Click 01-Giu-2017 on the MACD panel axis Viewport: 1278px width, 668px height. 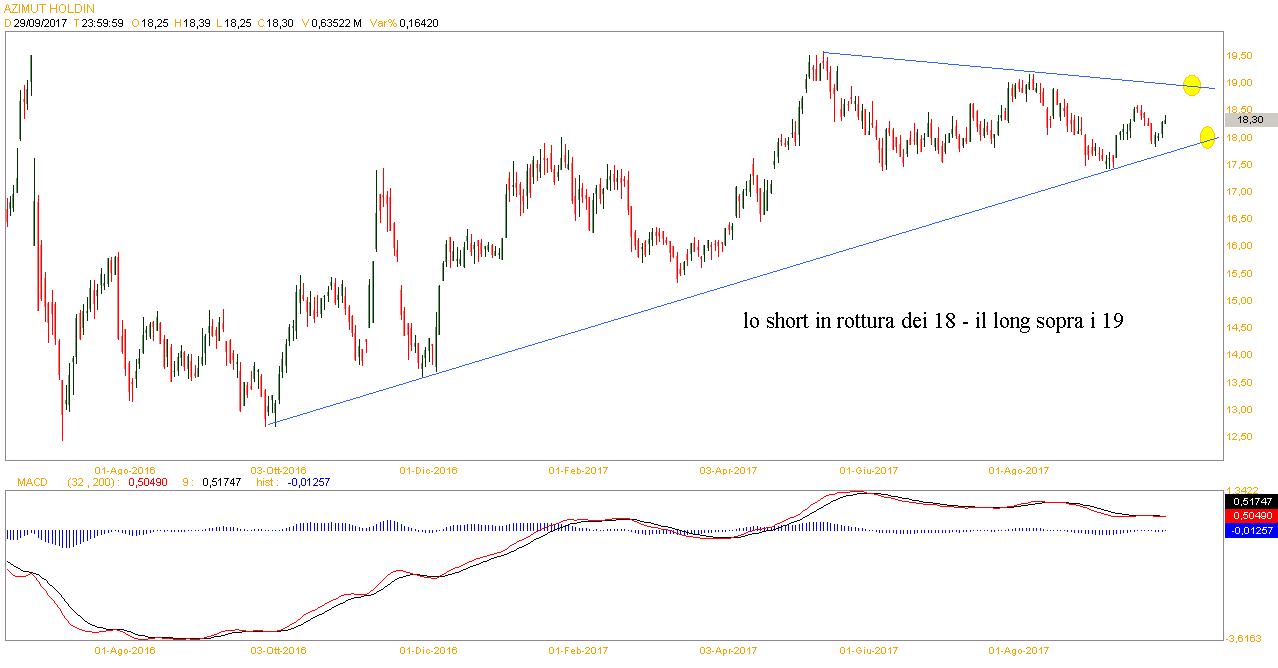click(868, 651)
